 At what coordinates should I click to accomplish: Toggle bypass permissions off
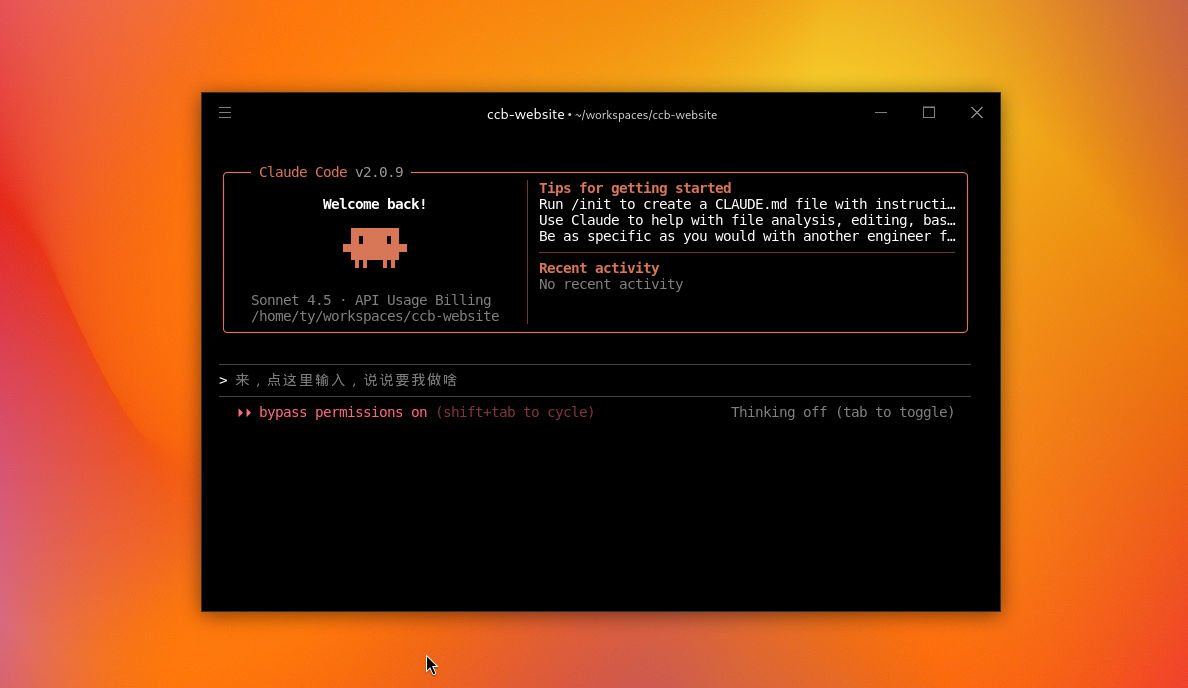pyautogui.click(x=342, y=412)
